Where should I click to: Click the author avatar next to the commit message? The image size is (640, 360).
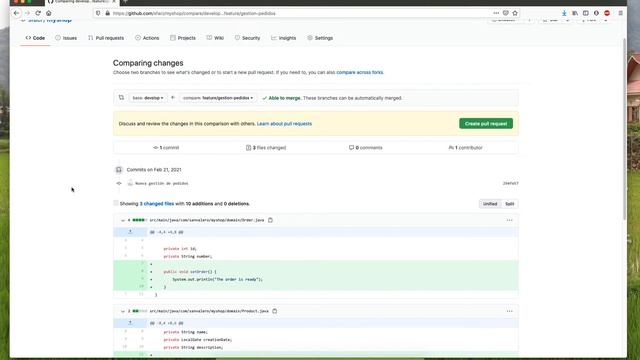130,183
